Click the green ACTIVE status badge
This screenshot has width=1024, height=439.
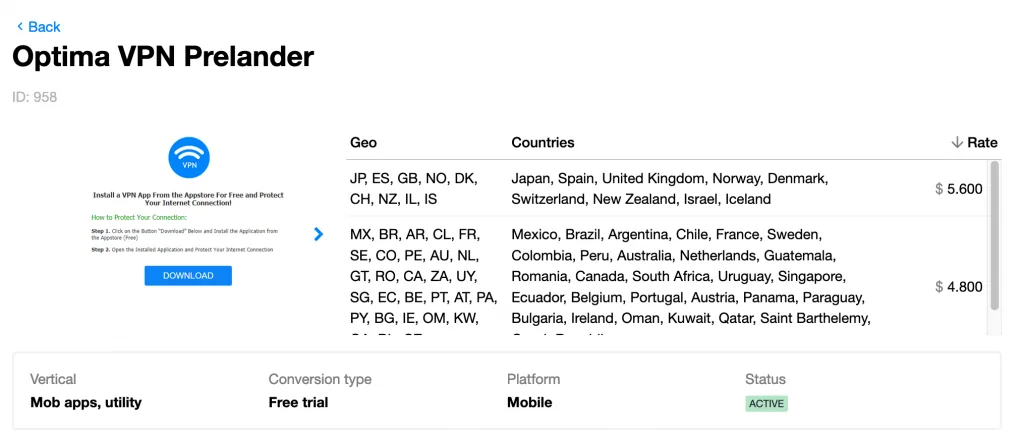pyautogui.click(x=766, y=404)
